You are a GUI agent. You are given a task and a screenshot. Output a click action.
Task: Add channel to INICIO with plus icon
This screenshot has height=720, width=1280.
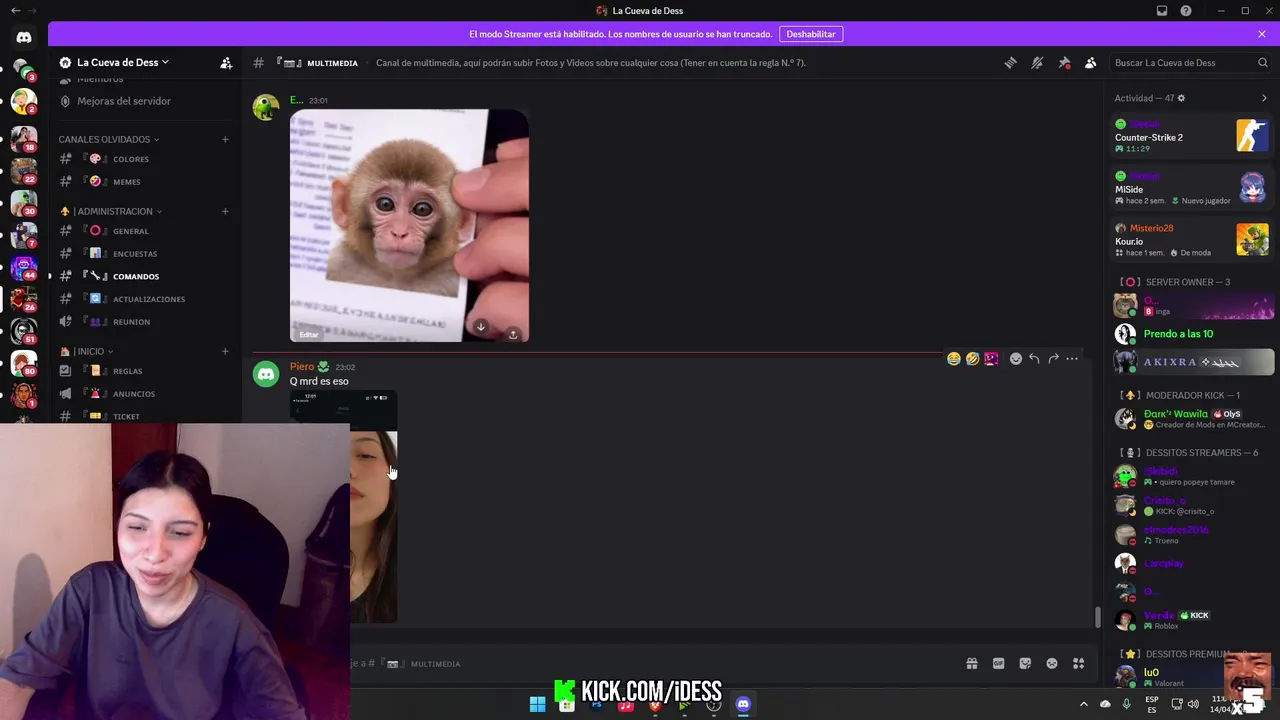[225, 351]
